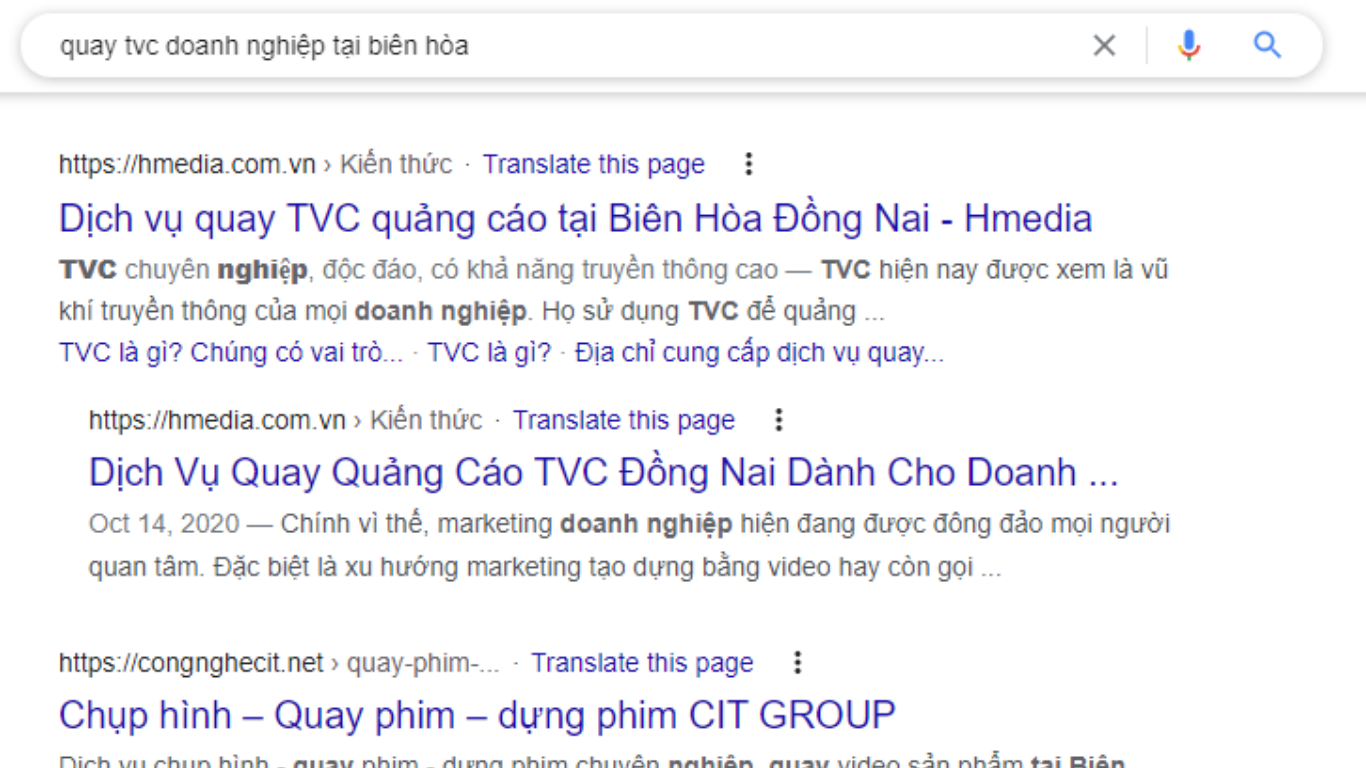Open 'Chụp hình – Quay phim – dựng phim CIT GROUP' result

pos(477,715)
